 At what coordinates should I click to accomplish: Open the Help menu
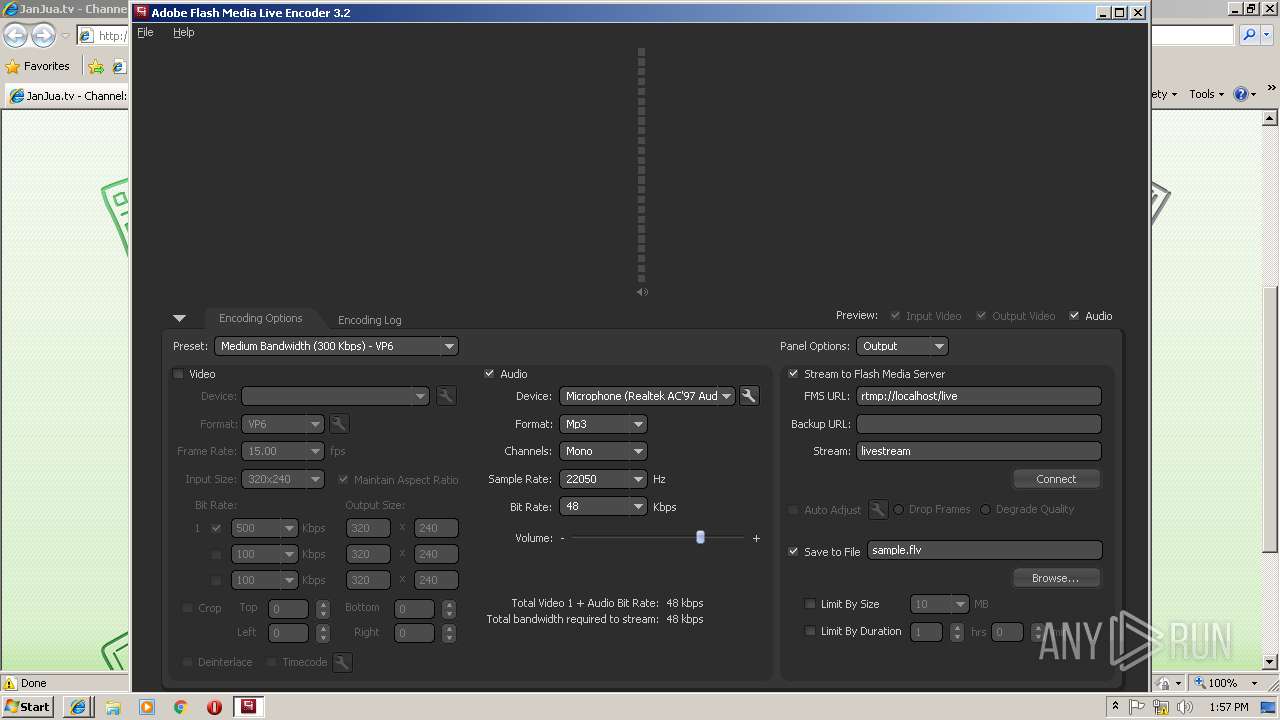(183, 32)
